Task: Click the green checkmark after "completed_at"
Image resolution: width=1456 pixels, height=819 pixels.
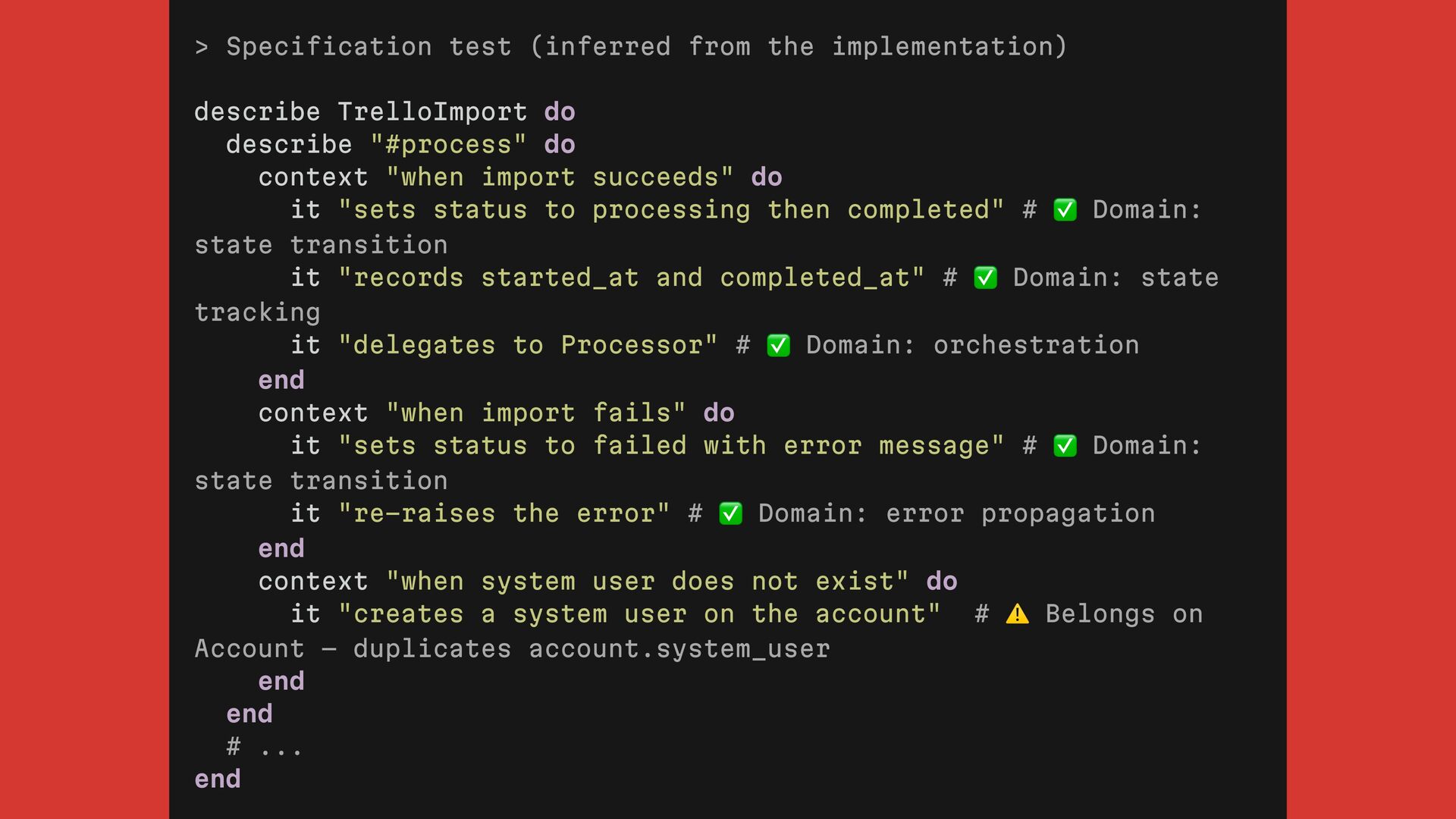Action: (x=985, y=278)
